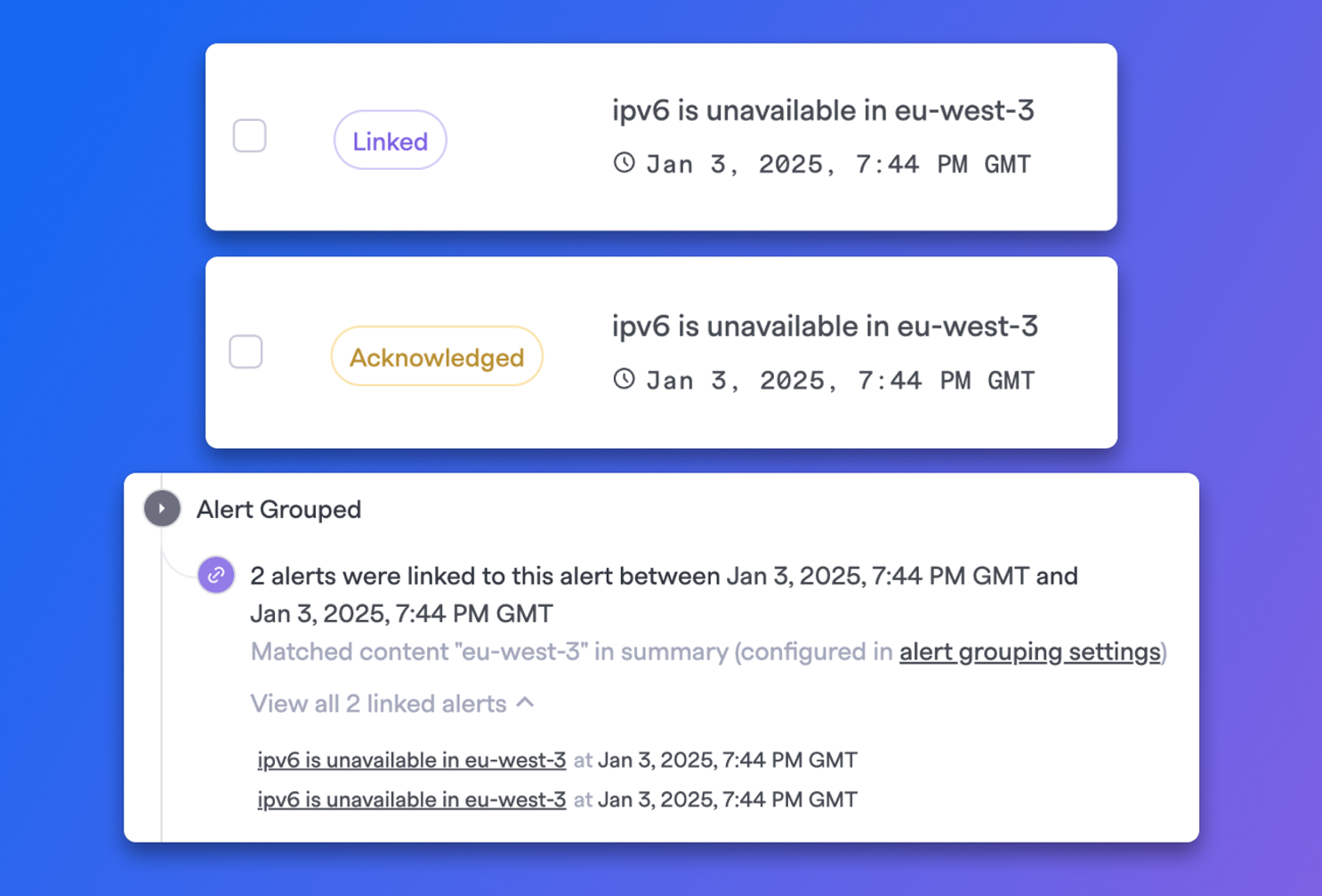Click the clock icon in Acknowledged alert card
This screenshot has width=1322, height=896.
tap(624, 379)
